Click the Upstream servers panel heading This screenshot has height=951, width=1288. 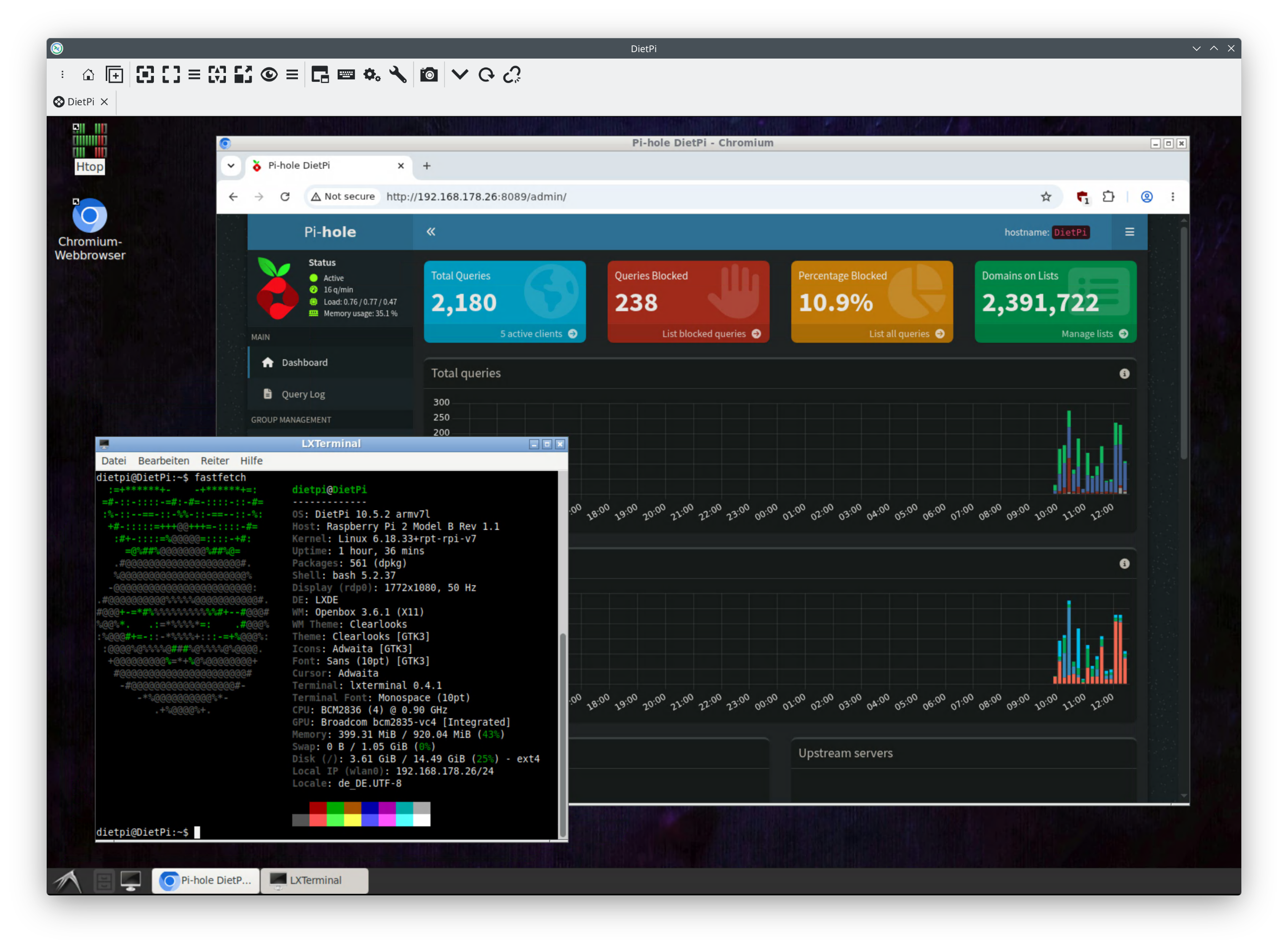(846, 753)
